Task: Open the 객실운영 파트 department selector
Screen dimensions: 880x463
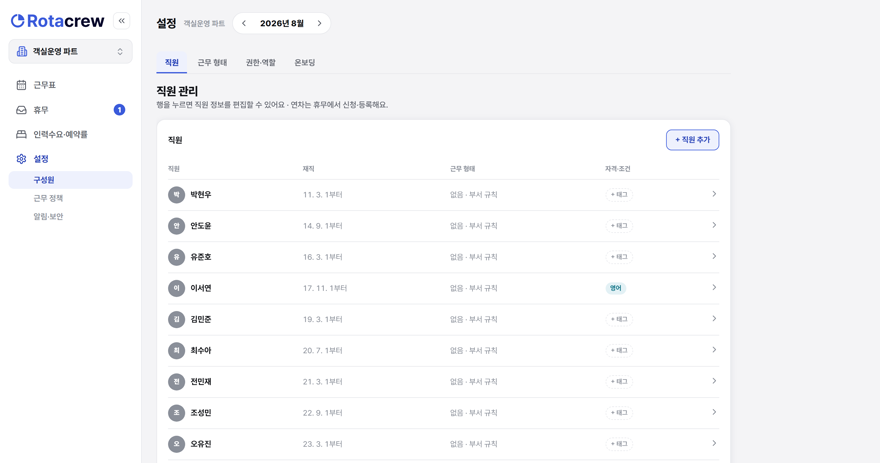Action: click(71, 52)
